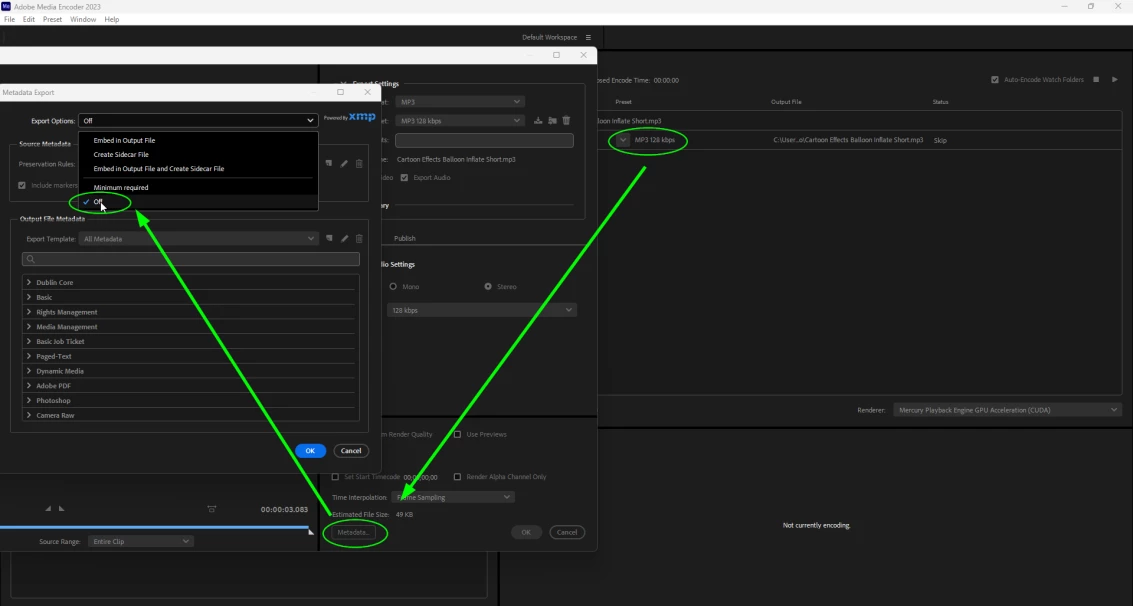Click the Import Presets icon in Export Settings
The width and height of the screenshot is (1133, 606).
click(x=552, y=121)
